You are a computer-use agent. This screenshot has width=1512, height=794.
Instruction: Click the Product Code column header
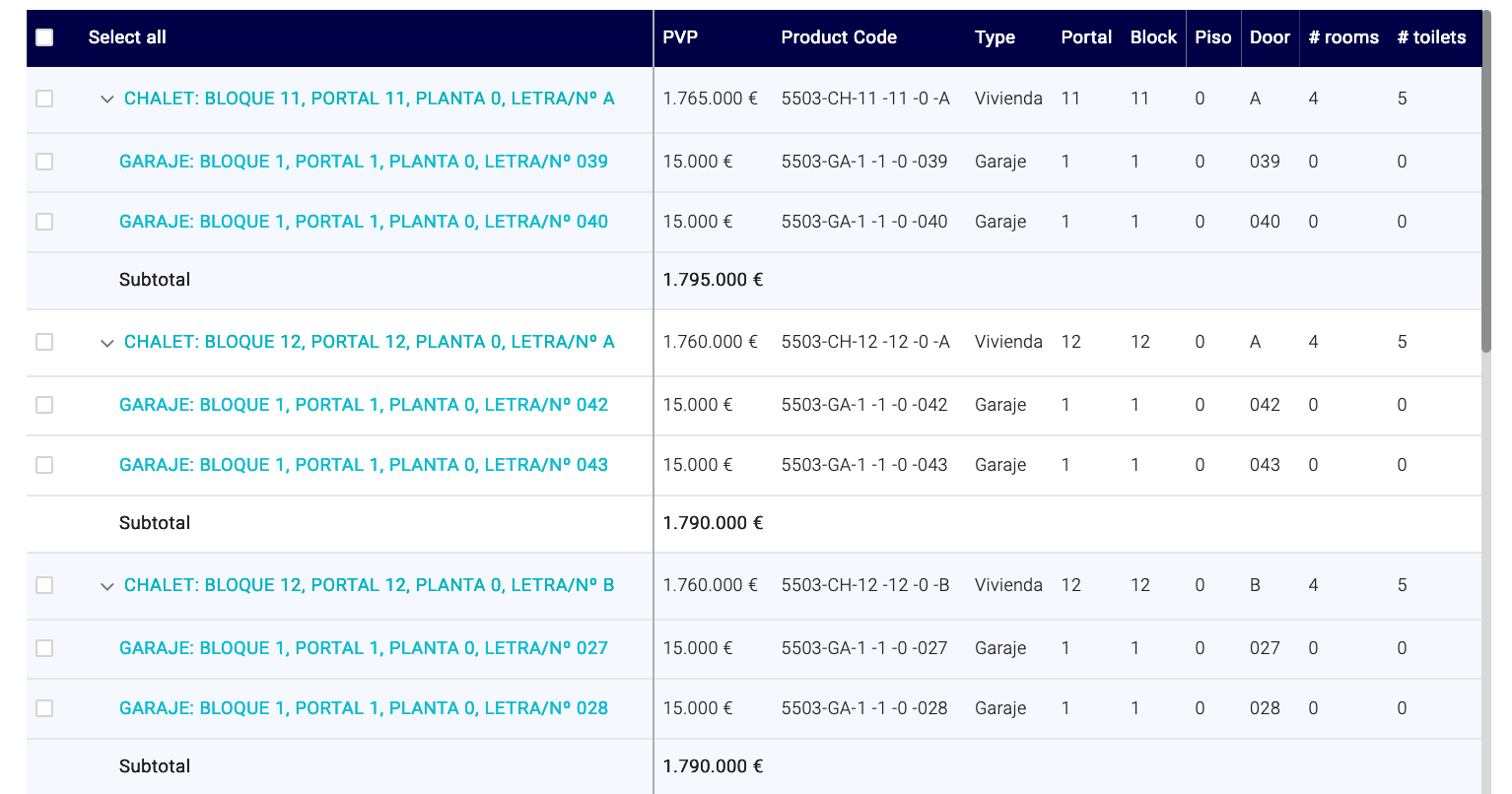839,37
